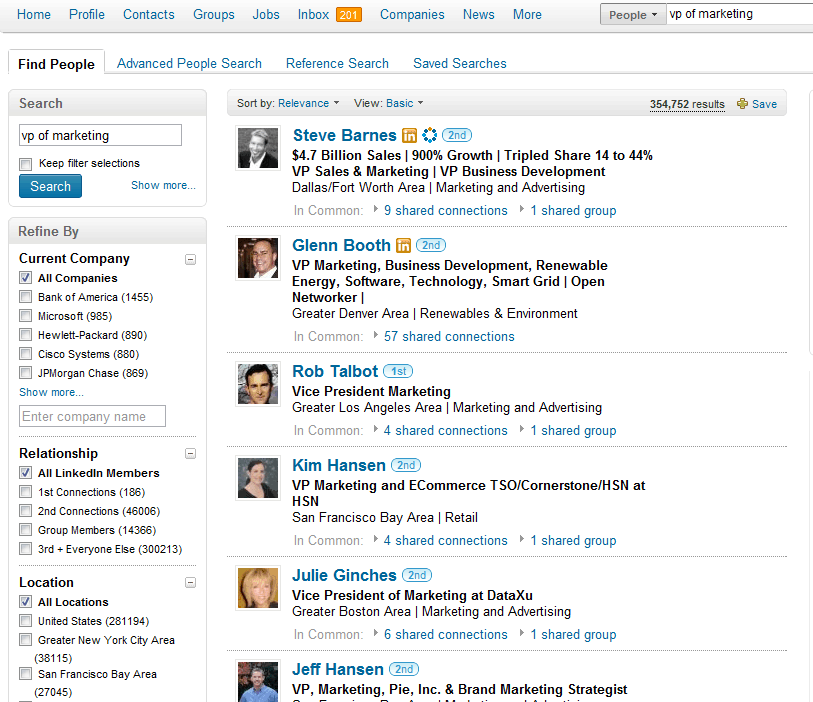
Task: Focus the Enter company name field
Action: (x=92, y=416)
